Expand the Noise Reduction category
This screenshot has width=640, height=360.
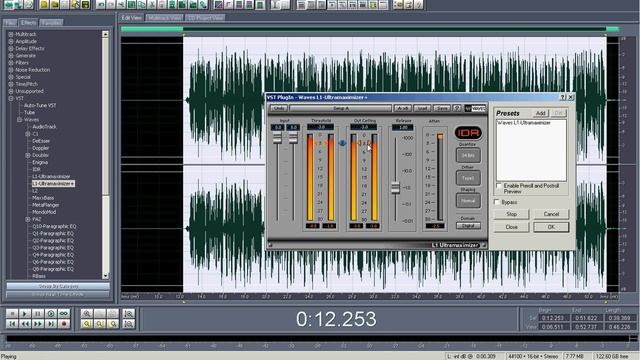click(11, 70)
